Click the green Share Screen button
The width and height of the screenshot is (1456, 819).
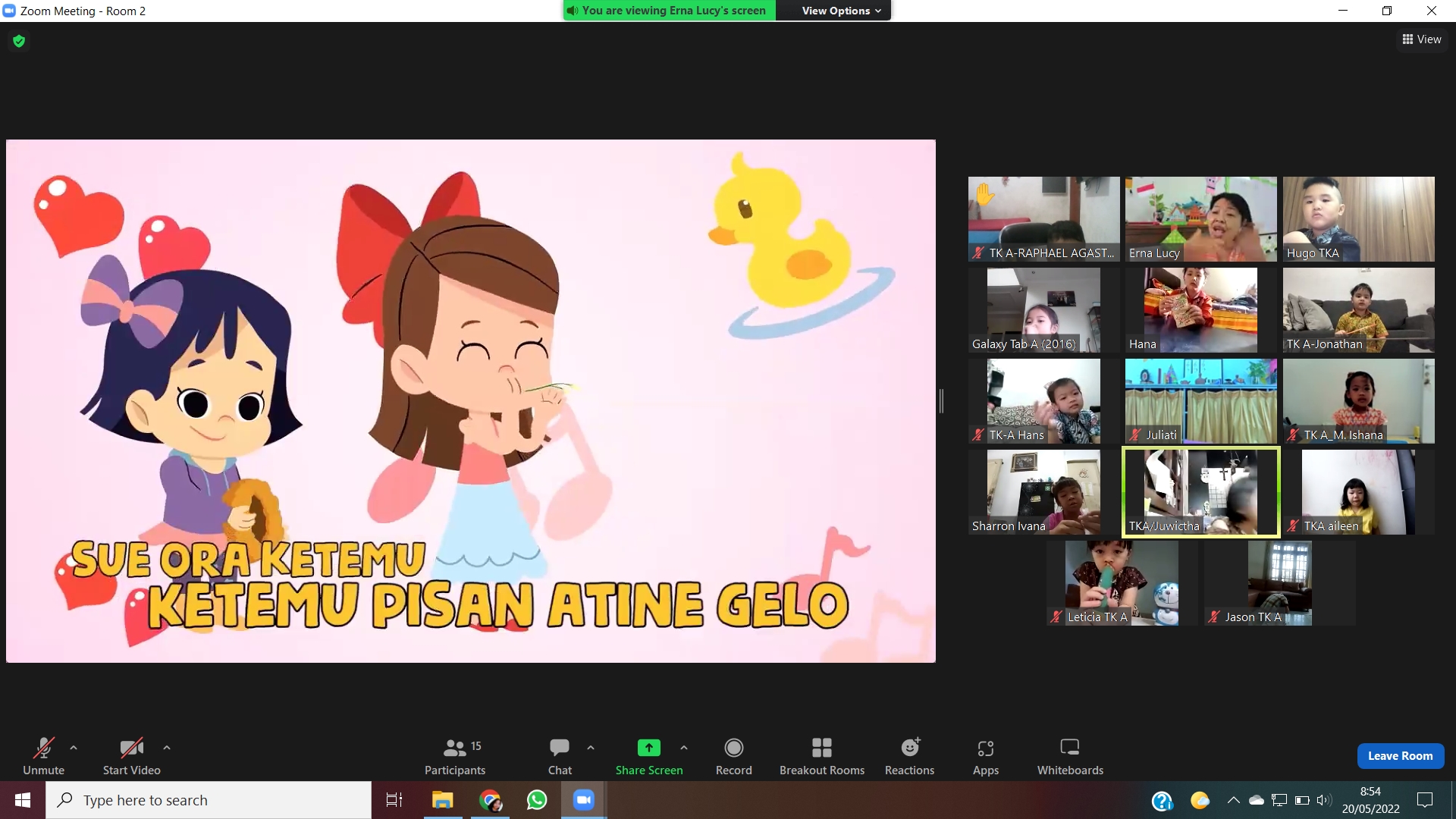coord(649,757)
